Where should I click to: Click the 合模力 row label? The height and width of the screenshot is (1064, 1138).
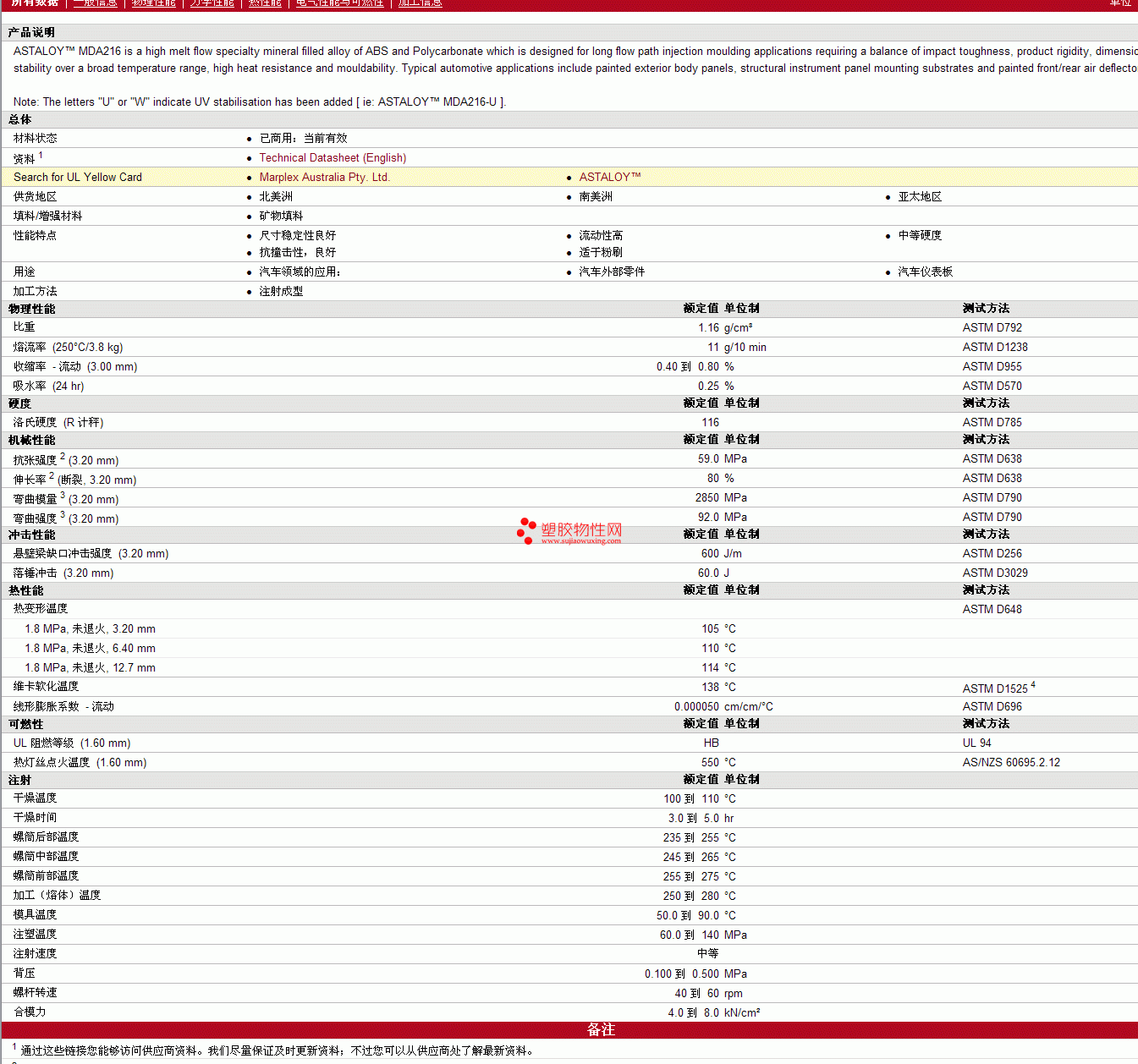click(30, 1012)
